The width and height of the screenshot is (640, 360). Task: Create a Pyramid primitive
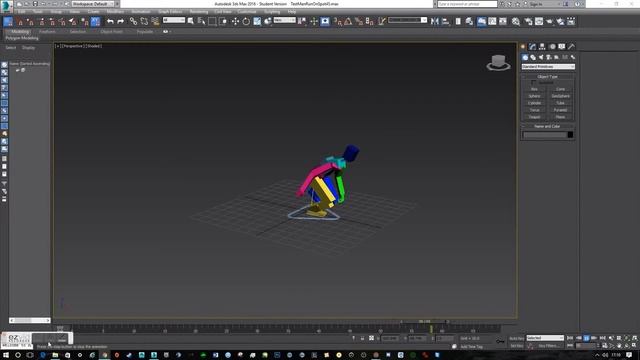coord(560,110)
